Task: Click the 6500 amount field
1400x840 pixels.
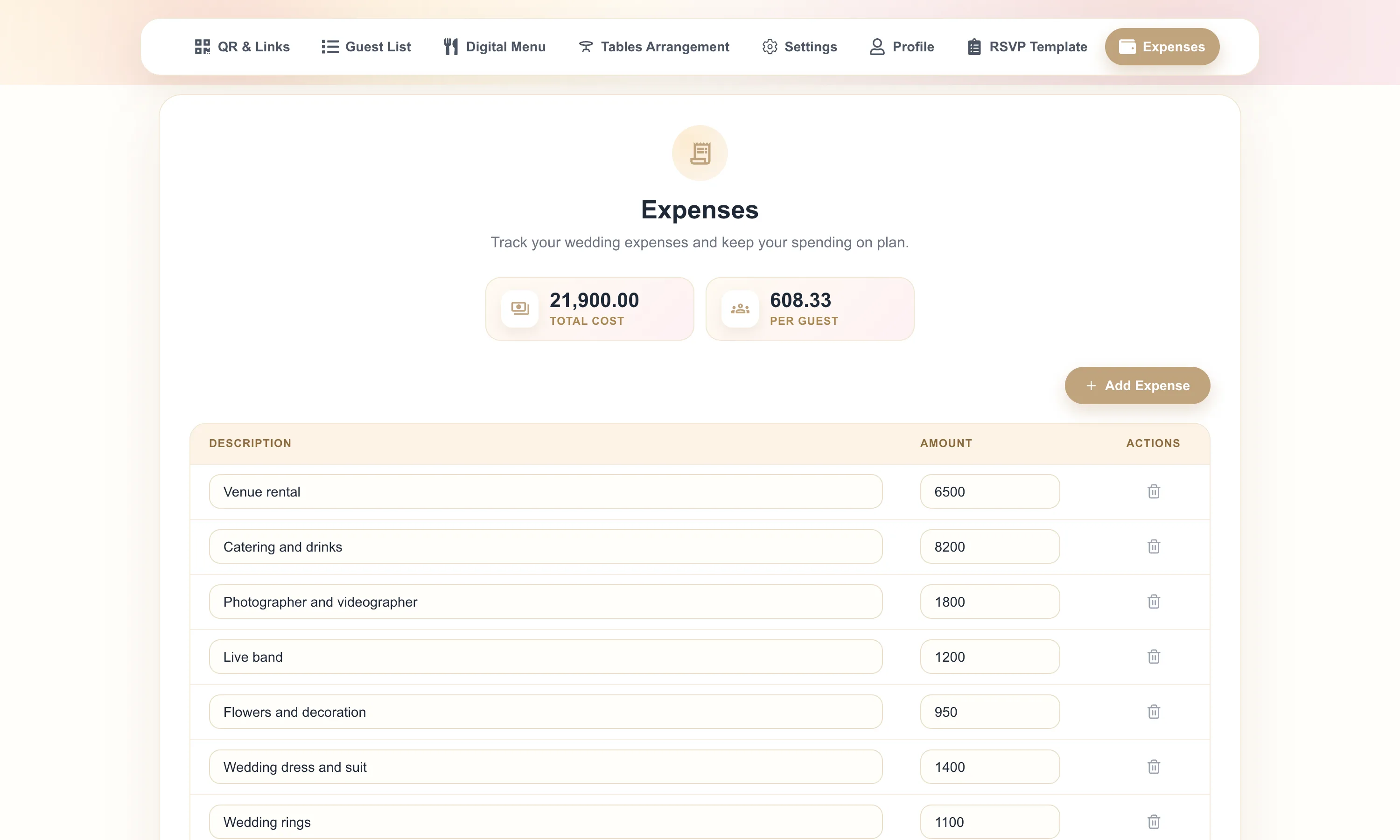Action: 990,491
